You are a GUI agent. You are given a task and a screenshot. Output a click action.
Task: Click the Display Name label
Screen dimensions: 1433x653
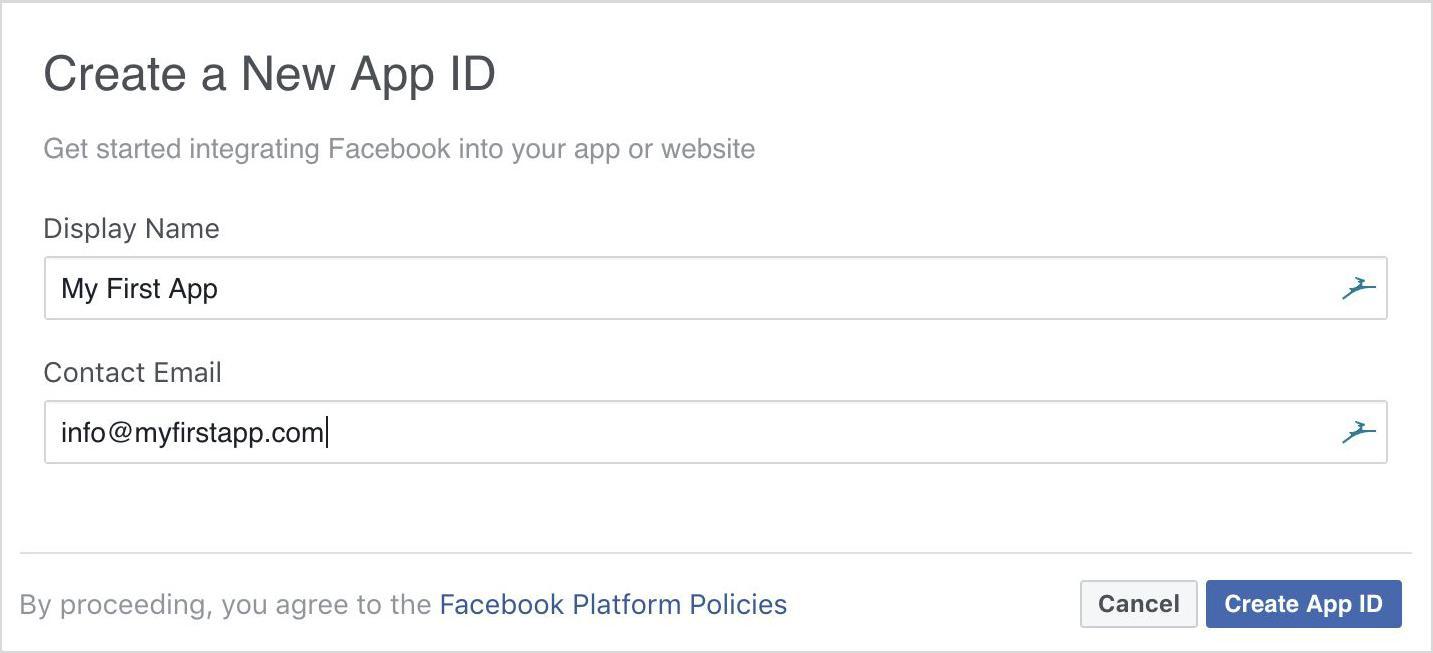click(131, 229)
